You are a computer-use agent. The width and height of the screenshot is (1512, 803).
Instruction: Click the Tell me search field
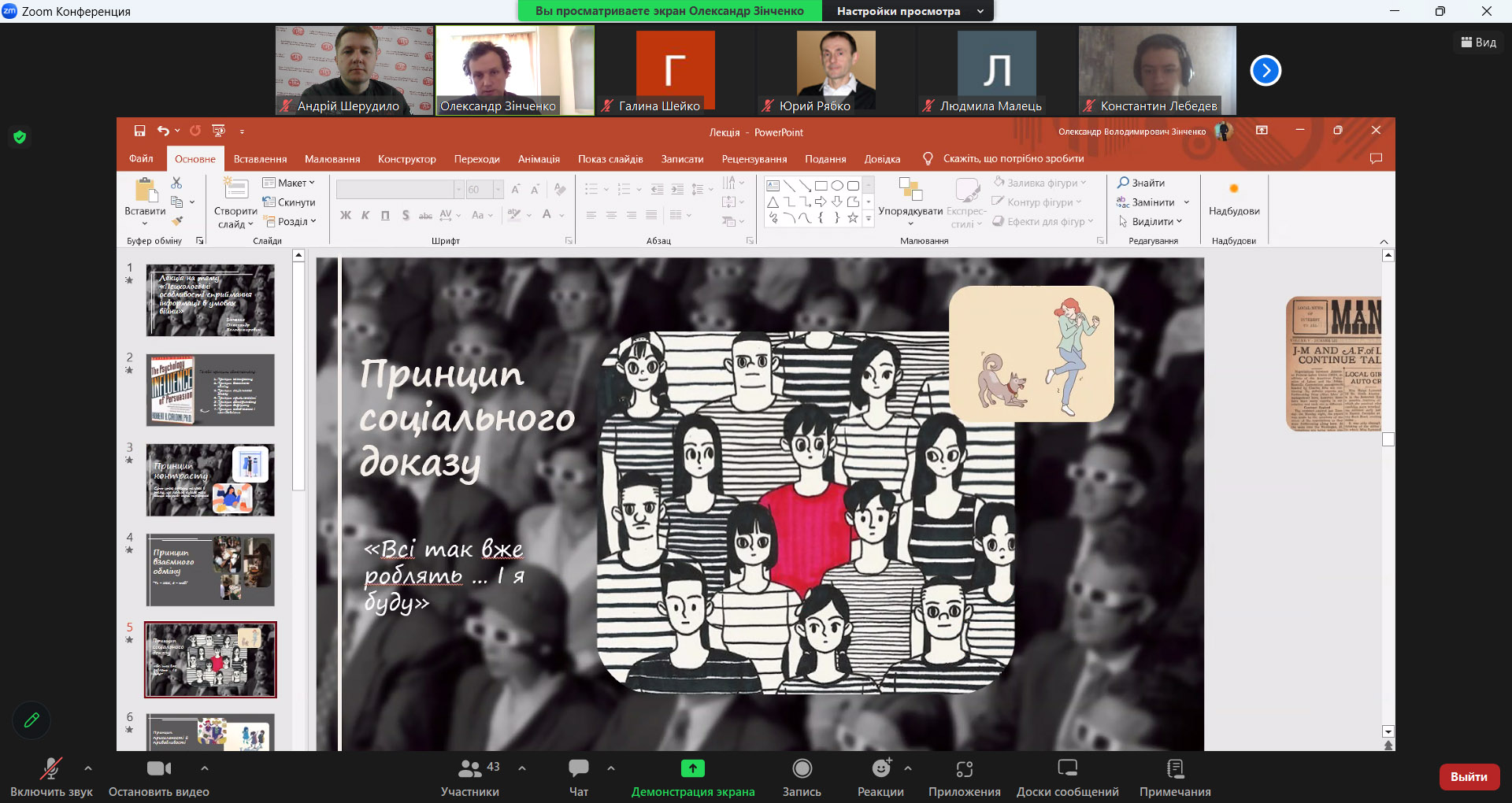pos(1014,158)
